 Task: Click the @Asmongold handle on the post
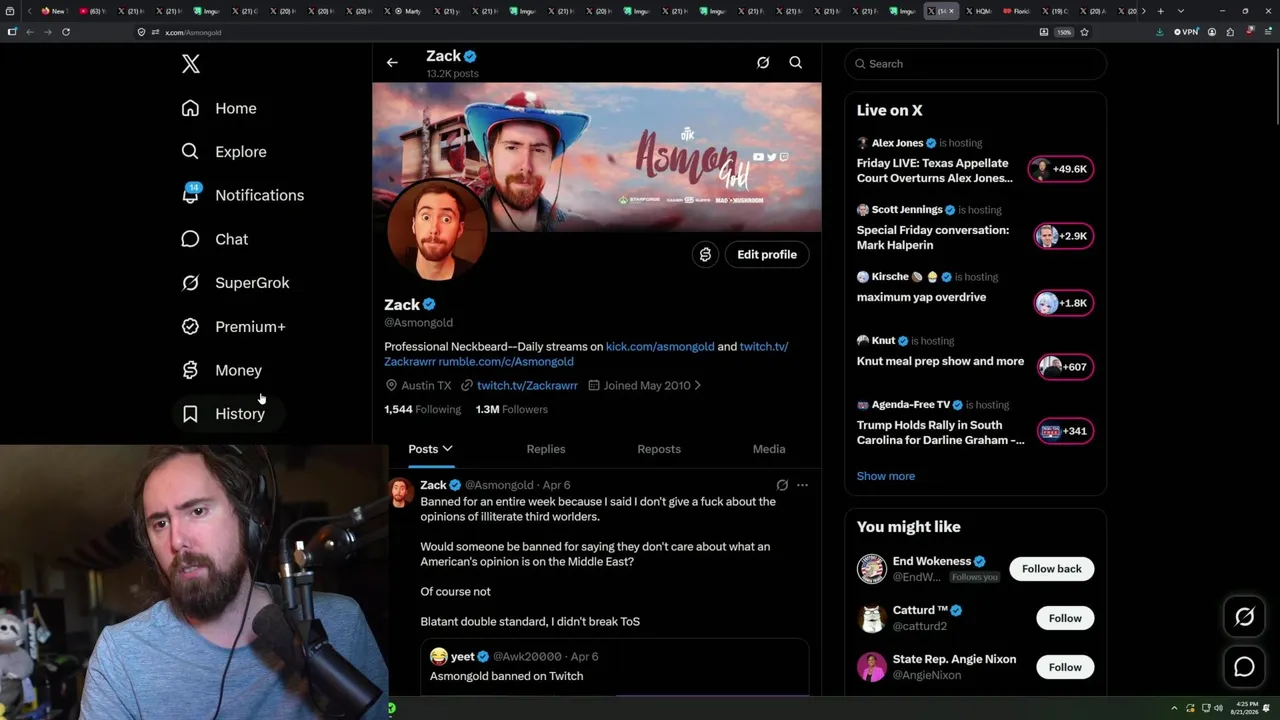pyautogui.click(x=499, y=485)
